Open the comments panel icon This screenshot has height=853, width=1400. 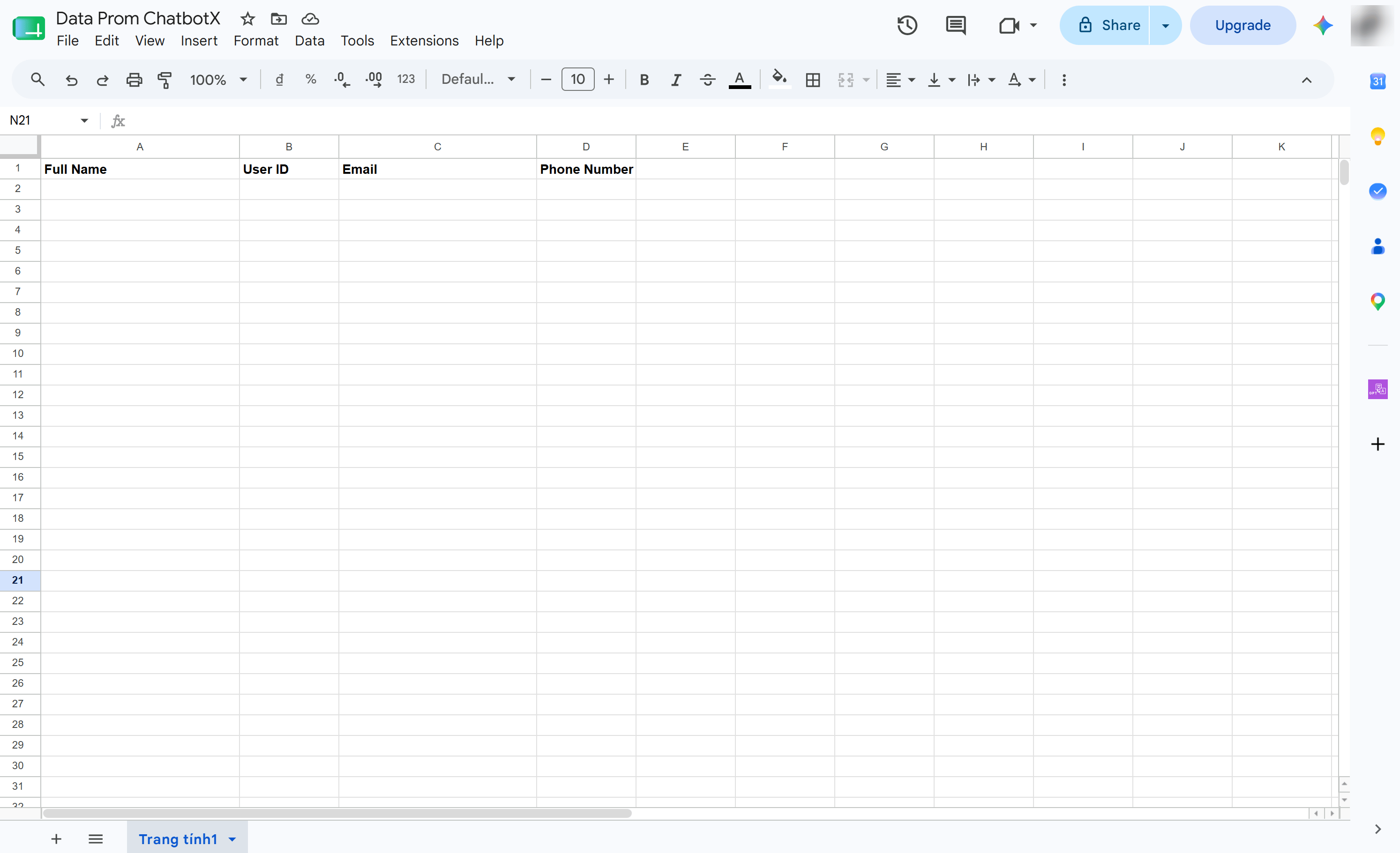point(956,25)
